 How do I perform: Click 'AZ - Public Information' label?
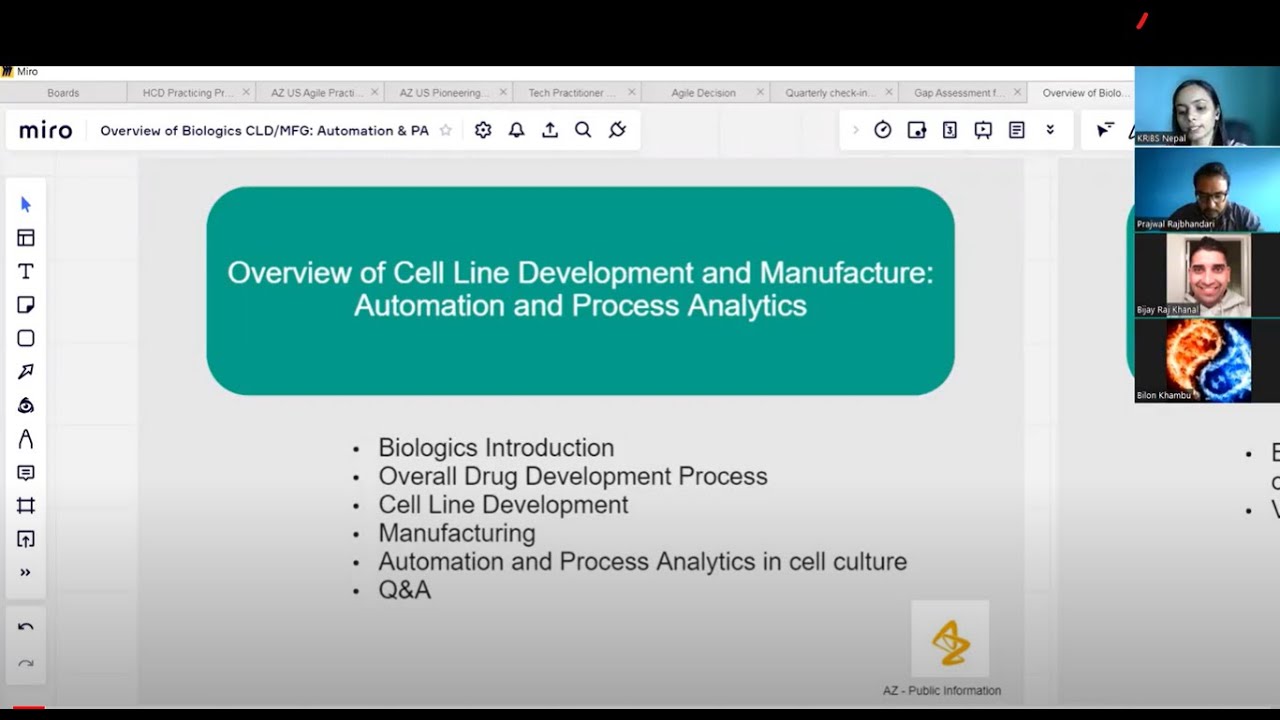tap(942, 690)
